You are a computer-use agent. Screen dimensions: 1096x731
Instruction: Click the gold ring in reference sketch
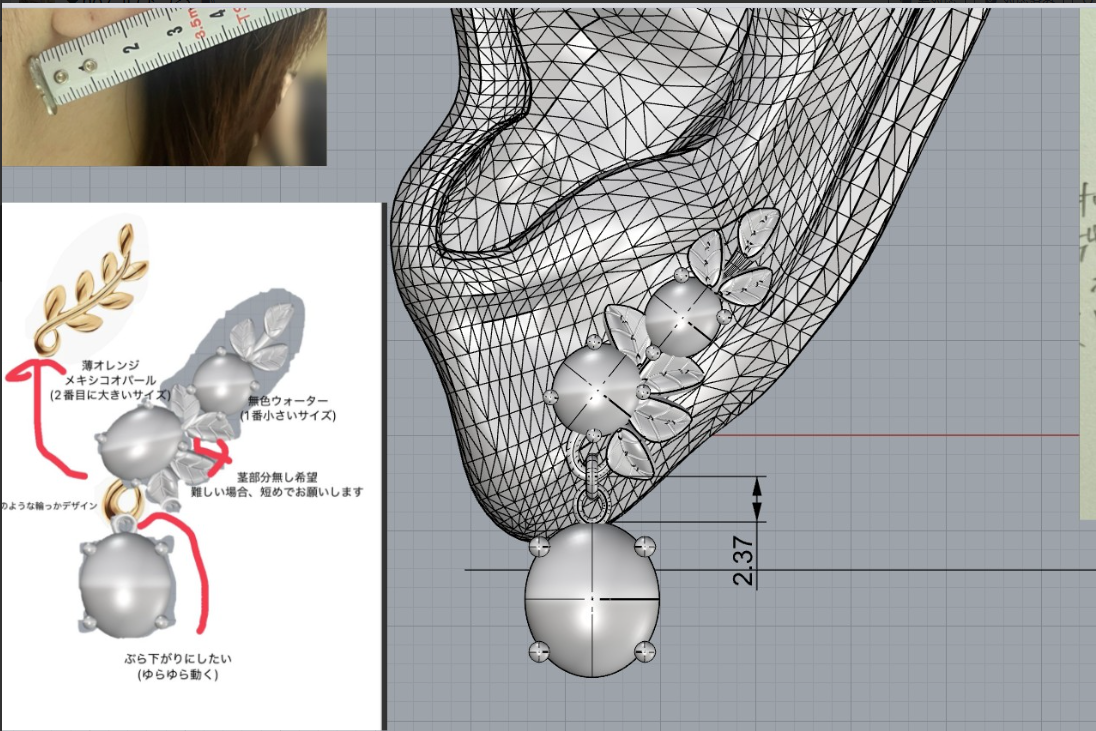point(122,501)
